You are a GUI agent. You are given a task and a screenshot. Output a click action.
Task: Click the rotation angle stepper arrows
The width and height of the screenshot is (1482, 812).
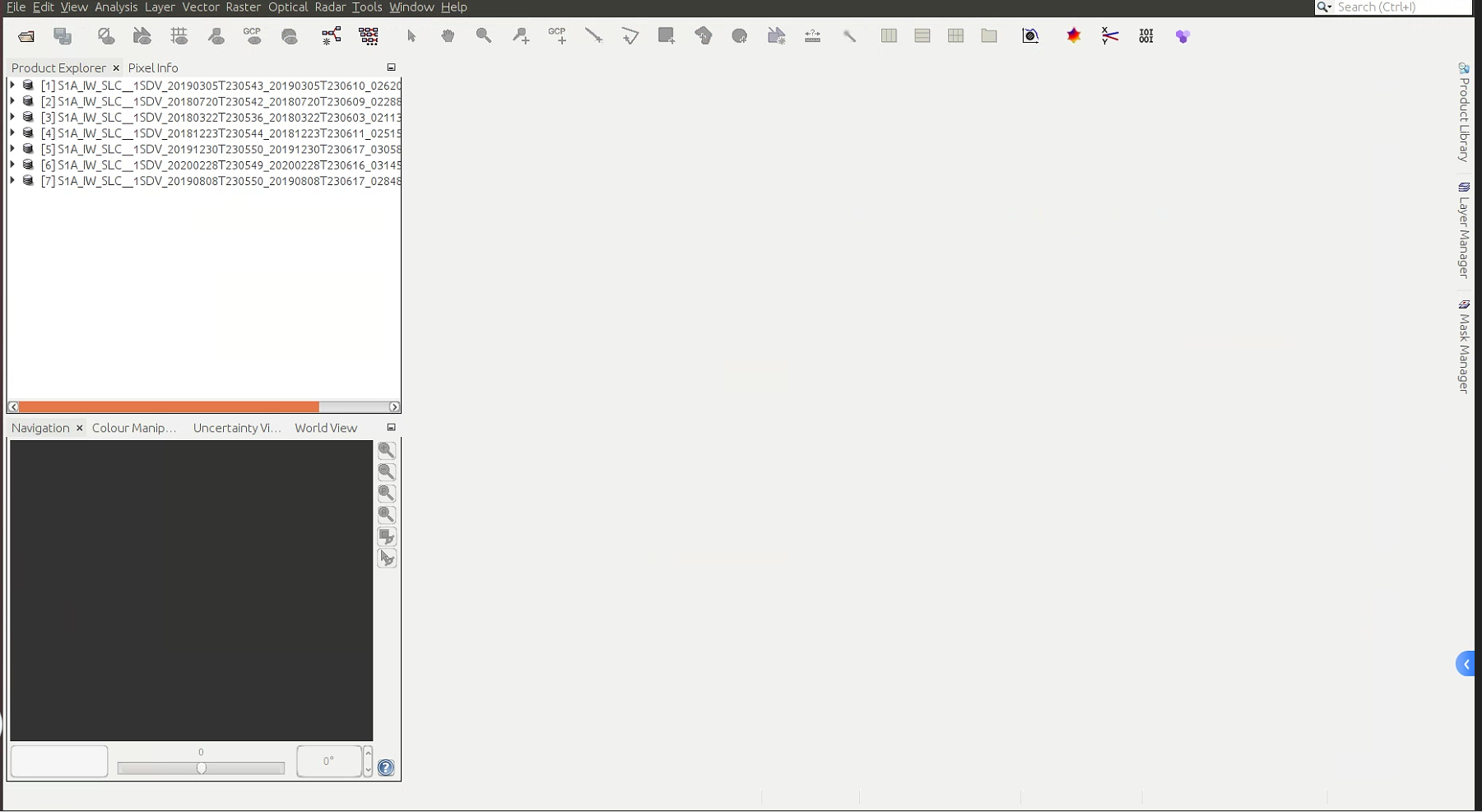[368, 761]
